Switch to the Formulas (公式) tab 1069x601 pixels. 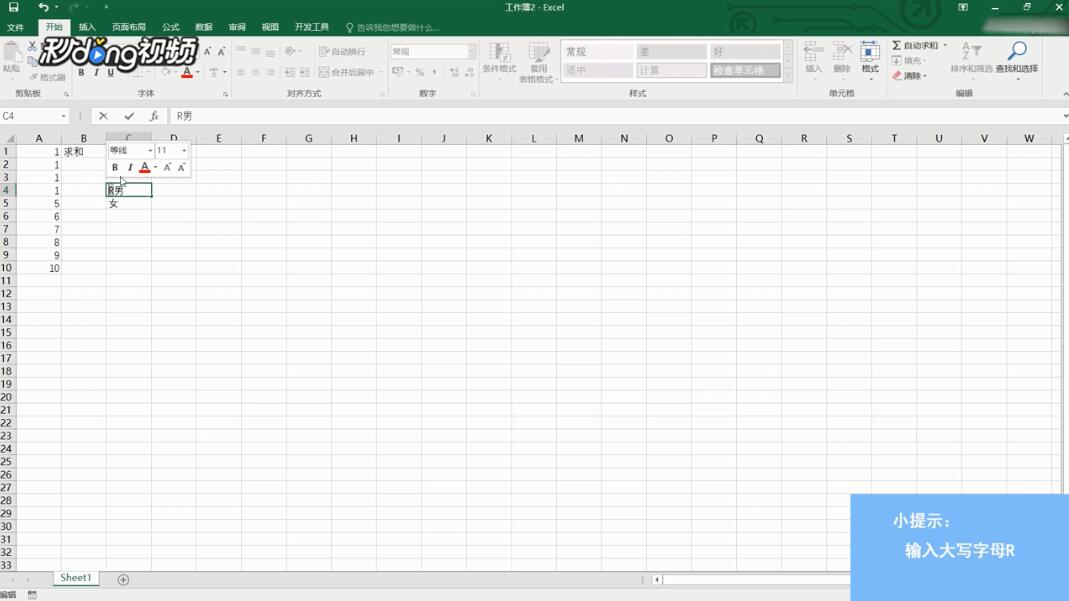170,27
